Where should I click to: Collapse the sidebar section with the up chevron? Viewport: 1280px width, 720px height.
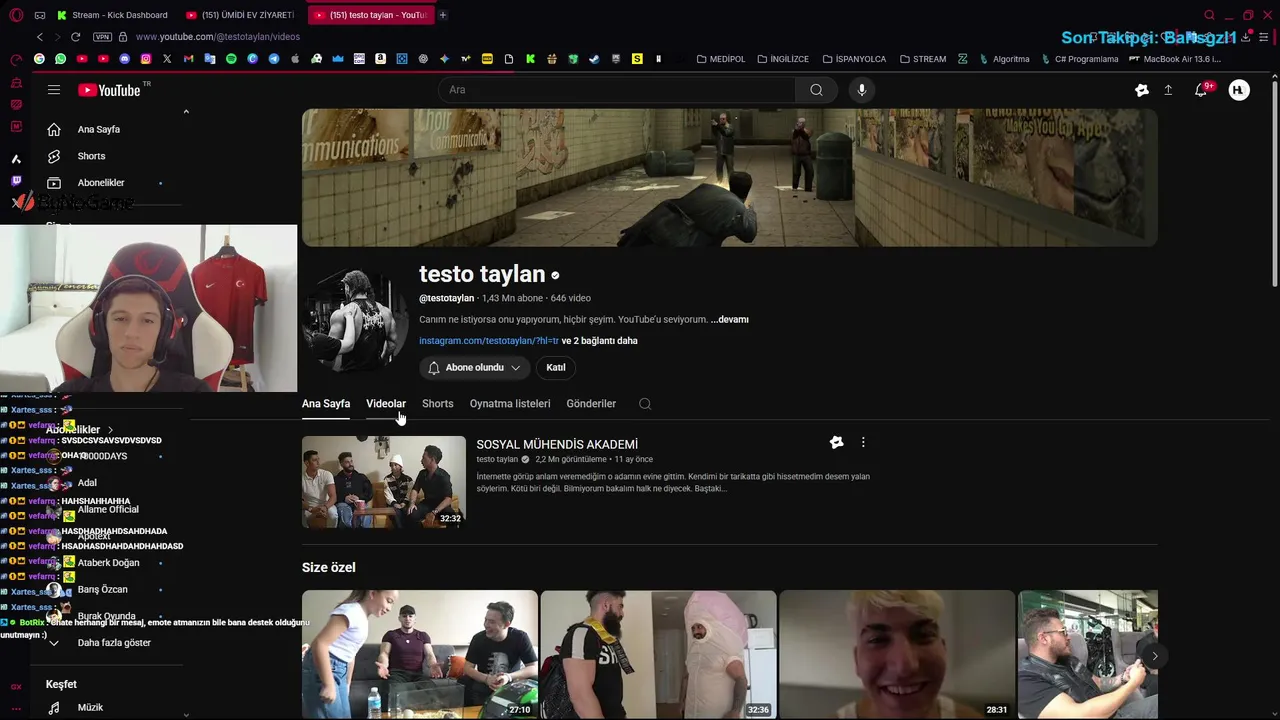click(186, 111)
